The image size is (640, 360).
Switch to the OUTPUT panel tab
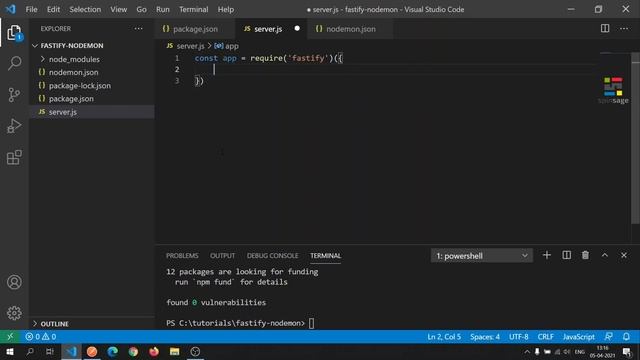[222, 256]
